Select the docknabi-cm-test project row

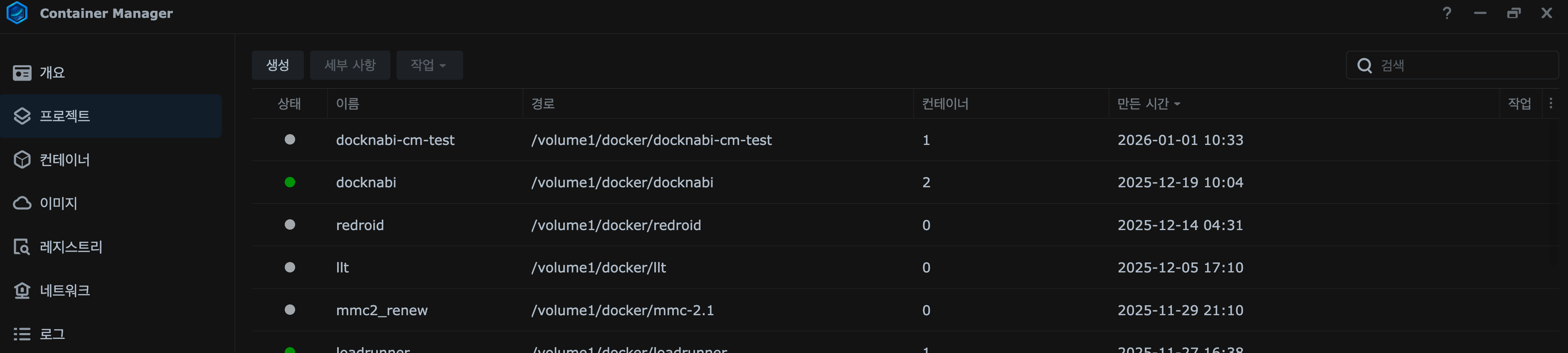click(395, 140)
